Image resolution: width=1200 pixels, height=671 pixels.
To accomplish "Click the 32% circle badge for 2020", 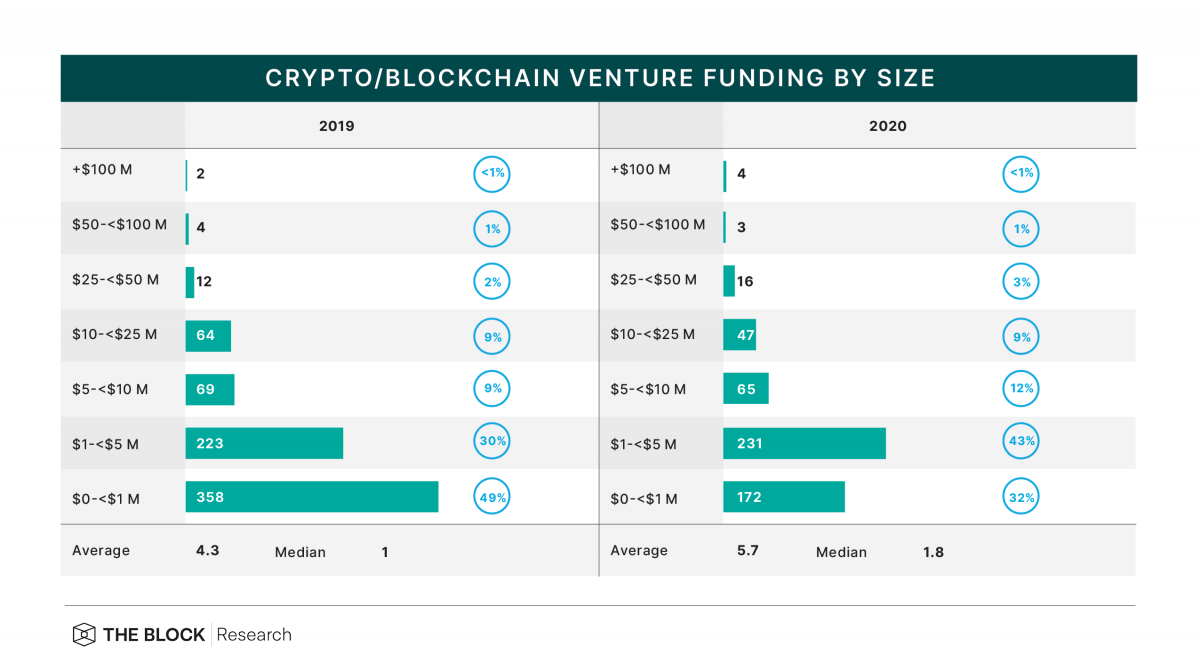I will 1021,497.
